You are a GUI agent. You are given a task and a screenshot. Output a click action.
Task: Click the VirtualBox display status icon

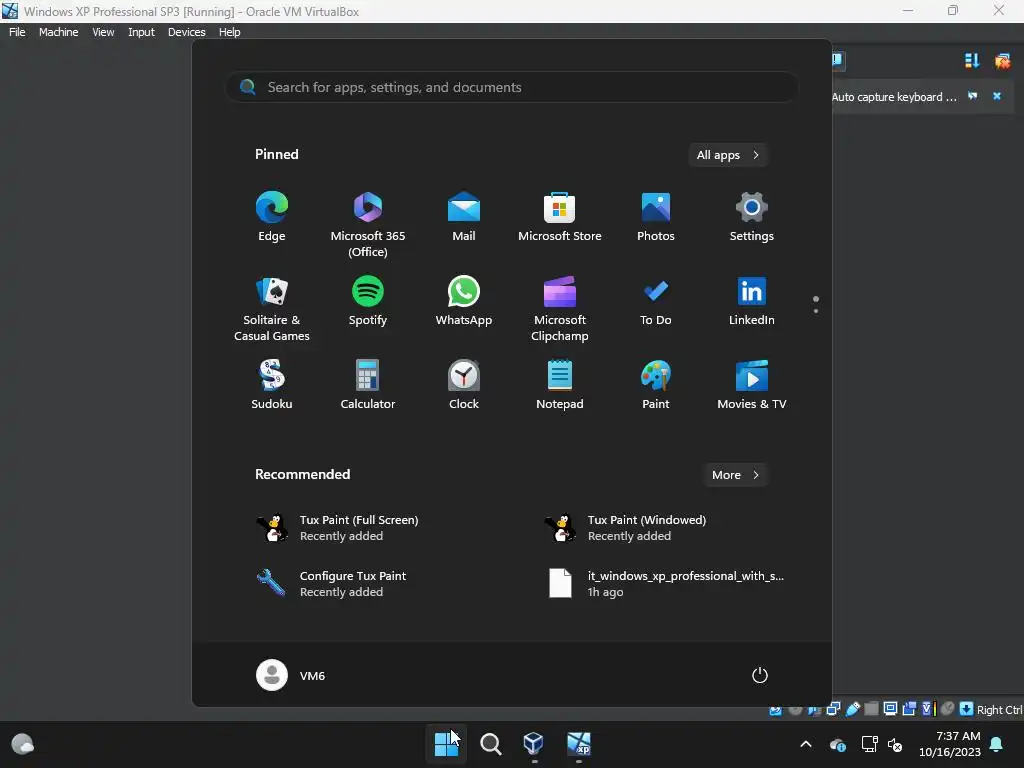[x=890, y=709]
